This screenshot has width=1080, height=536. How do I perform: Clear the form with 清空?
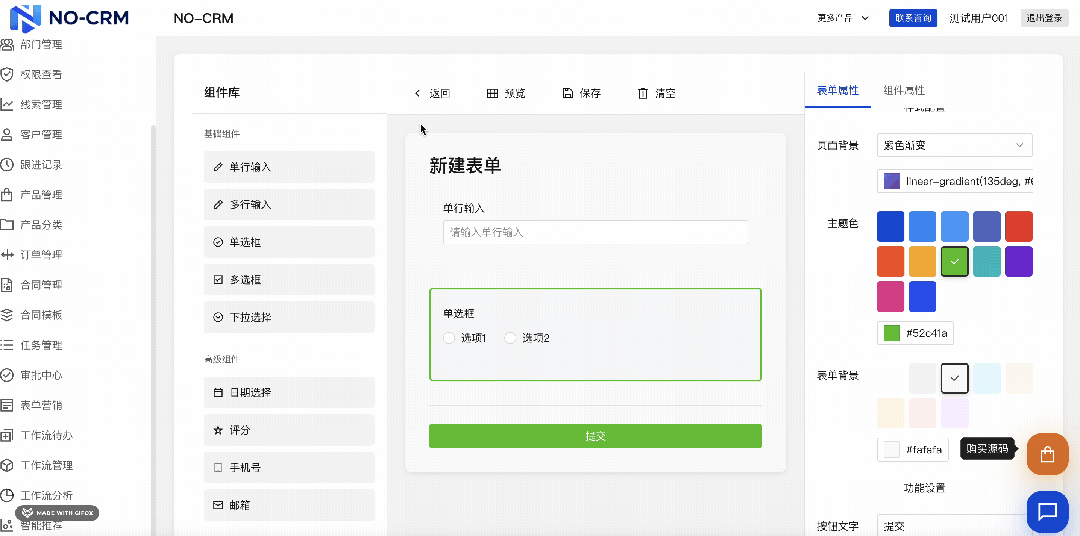click(656, 94)
